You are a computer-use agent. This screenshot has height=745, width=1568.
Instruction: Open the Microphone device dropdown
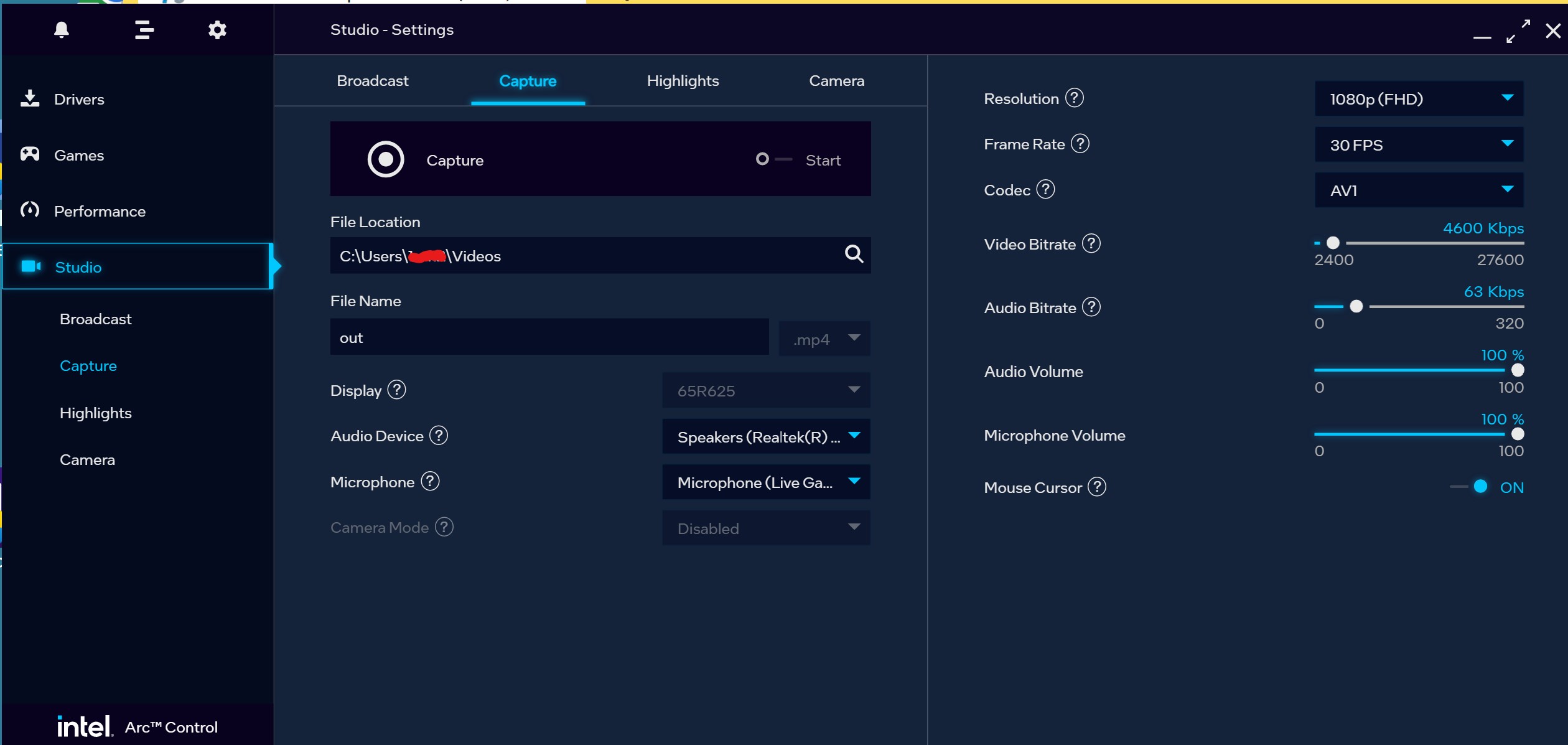[x=766, y=482]
